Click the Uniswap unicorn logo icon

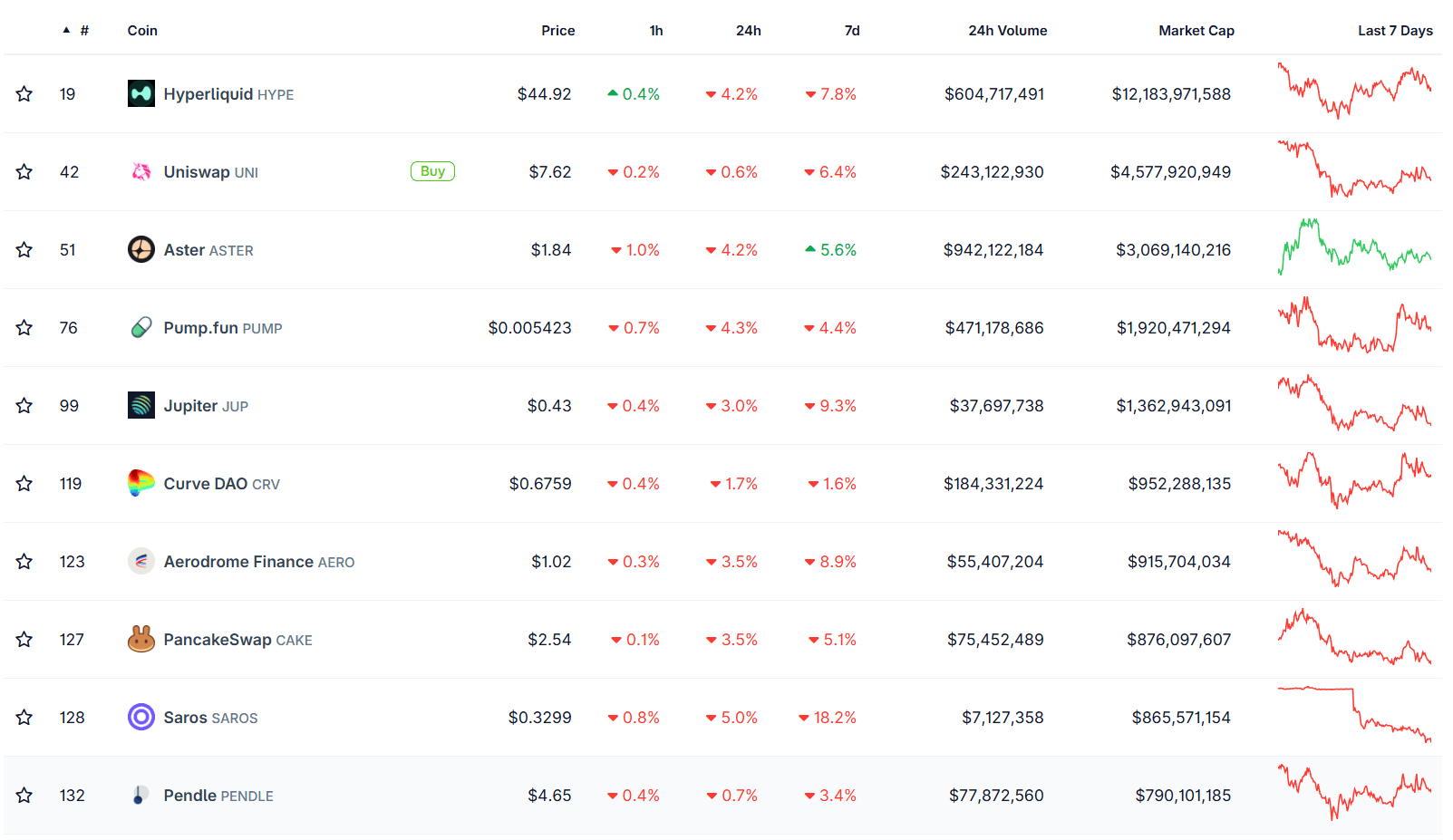tap(140, 172)
